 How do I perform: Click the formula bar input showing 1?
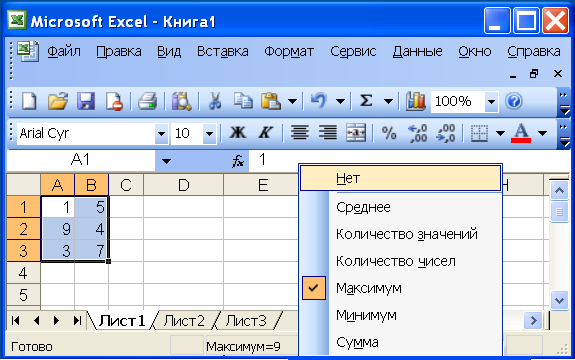click(x=410, y=160)
